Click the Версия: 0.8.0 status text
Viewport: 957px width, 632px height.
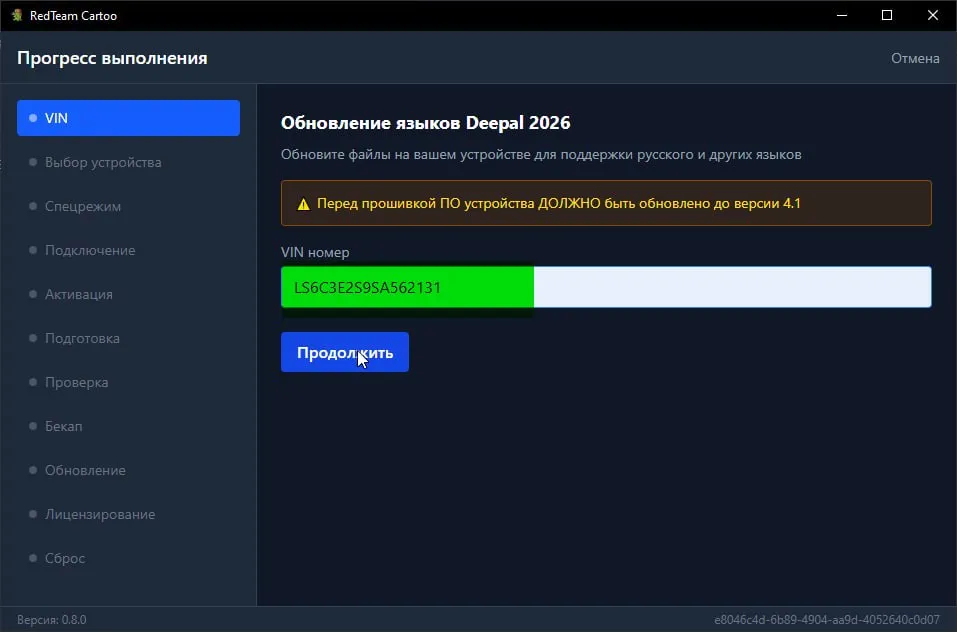tap(52, 620)
